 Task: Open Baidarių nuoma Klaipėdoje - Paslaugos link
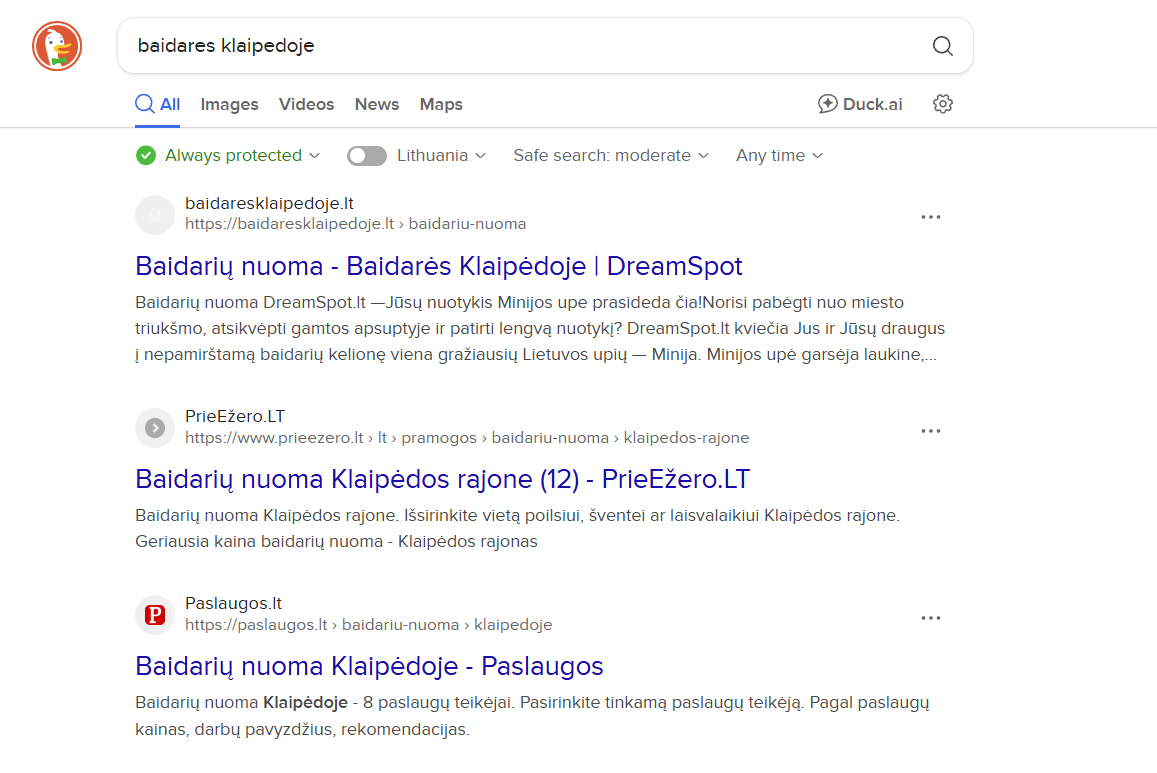point(369,666)
